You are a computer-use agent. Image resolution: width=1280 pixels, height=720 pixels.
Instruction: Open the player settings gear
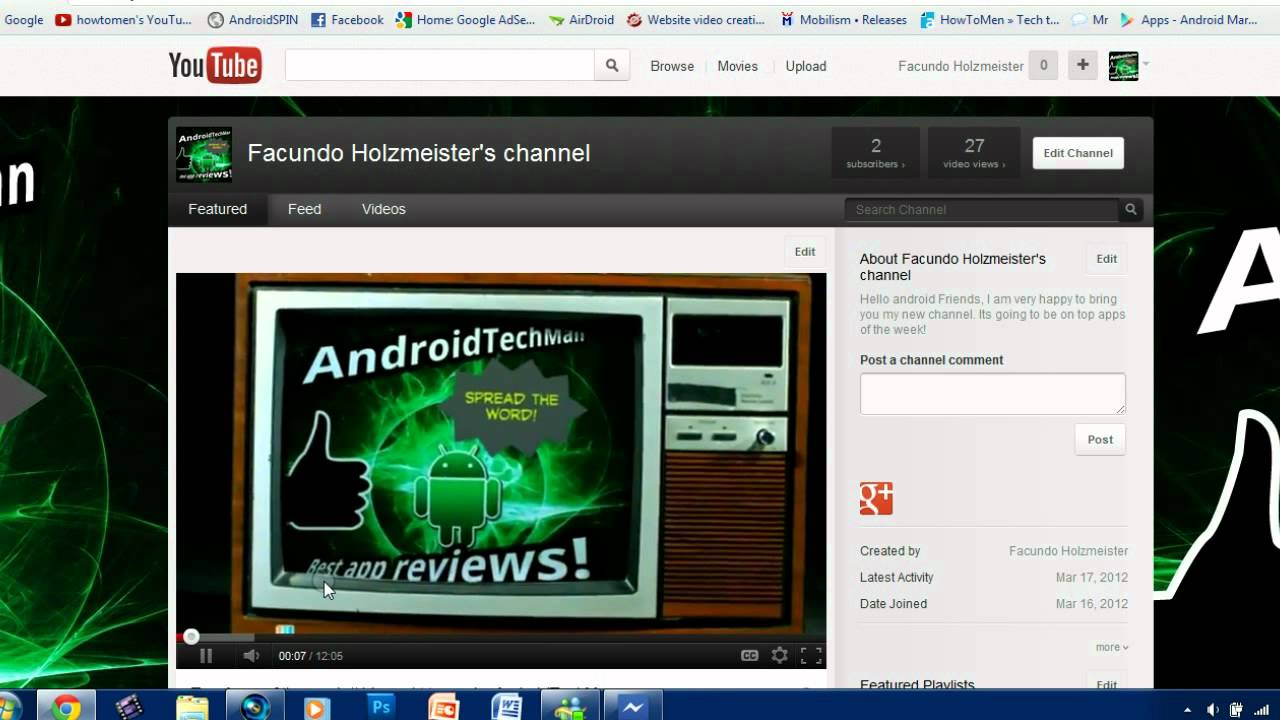coord(780,656)
